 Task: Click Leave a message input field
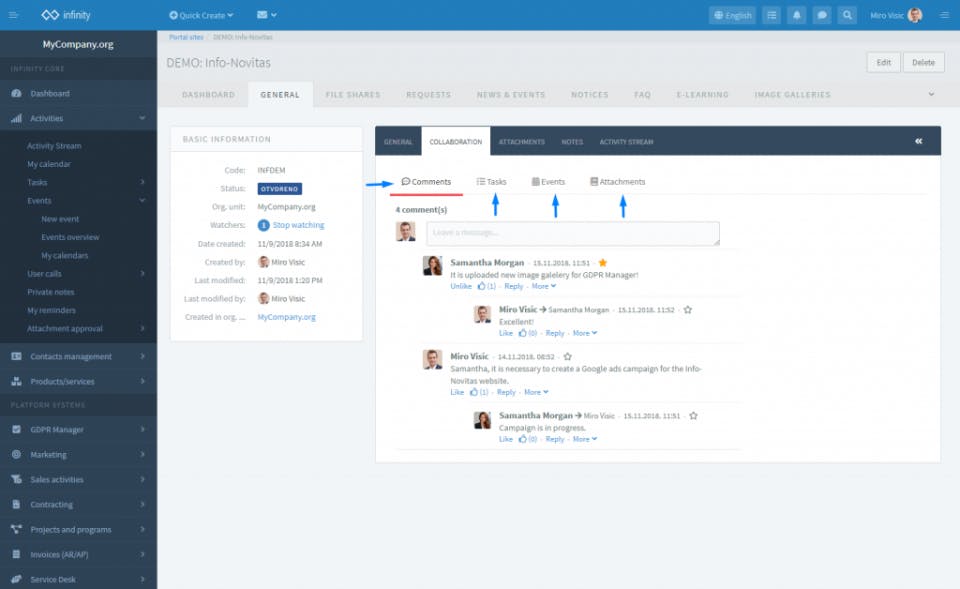(573, 233)
